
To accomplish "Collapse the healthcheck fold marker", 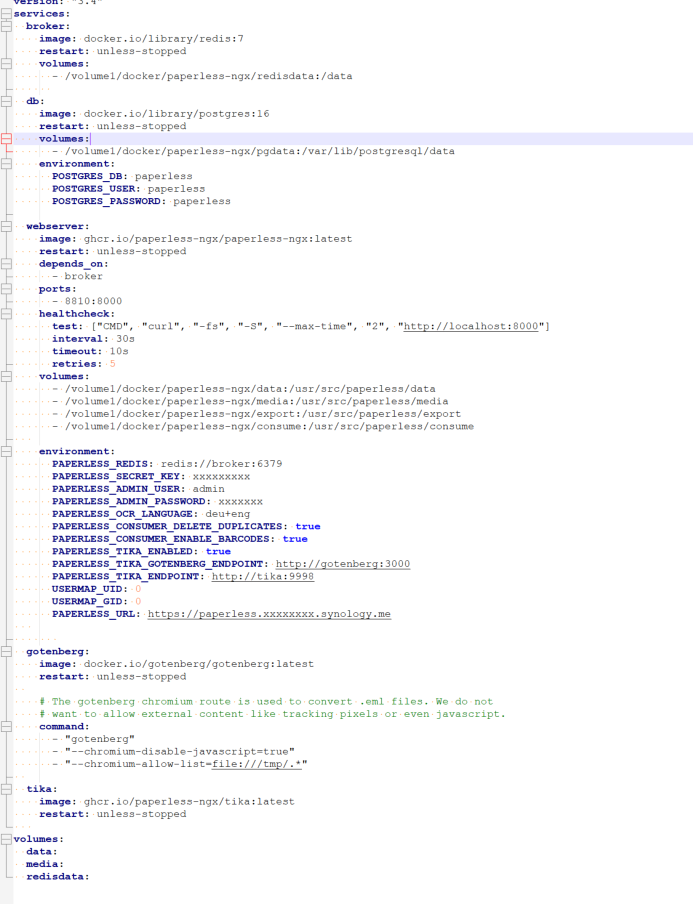I will point(6,314).
